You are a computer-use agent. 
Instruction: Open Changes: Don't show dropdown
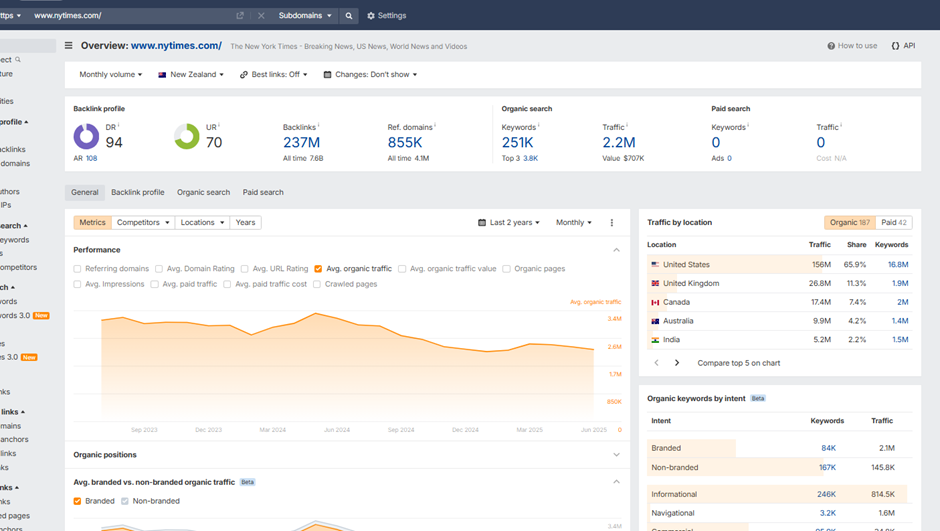pyautogui.click(x=370, y=74)
